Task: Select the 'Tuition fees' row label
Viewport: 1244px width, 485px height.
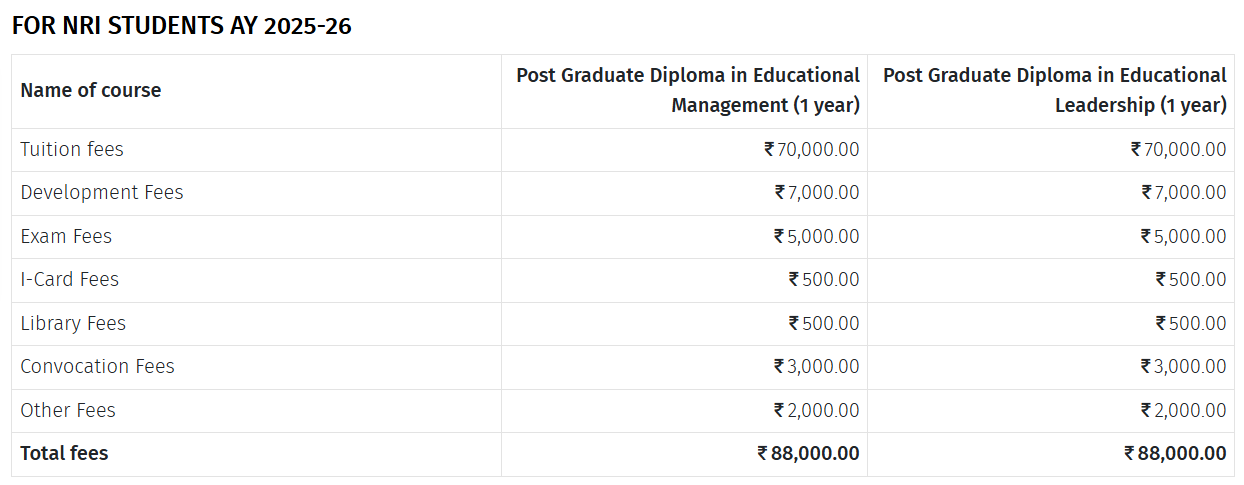Action: coord(72,149)
